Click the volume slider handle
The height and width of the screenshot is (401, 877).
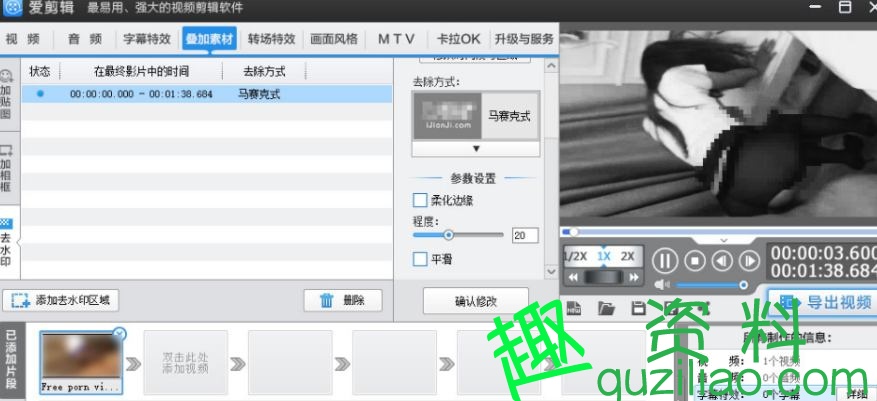pyautogui.click(x=743, y=285)
